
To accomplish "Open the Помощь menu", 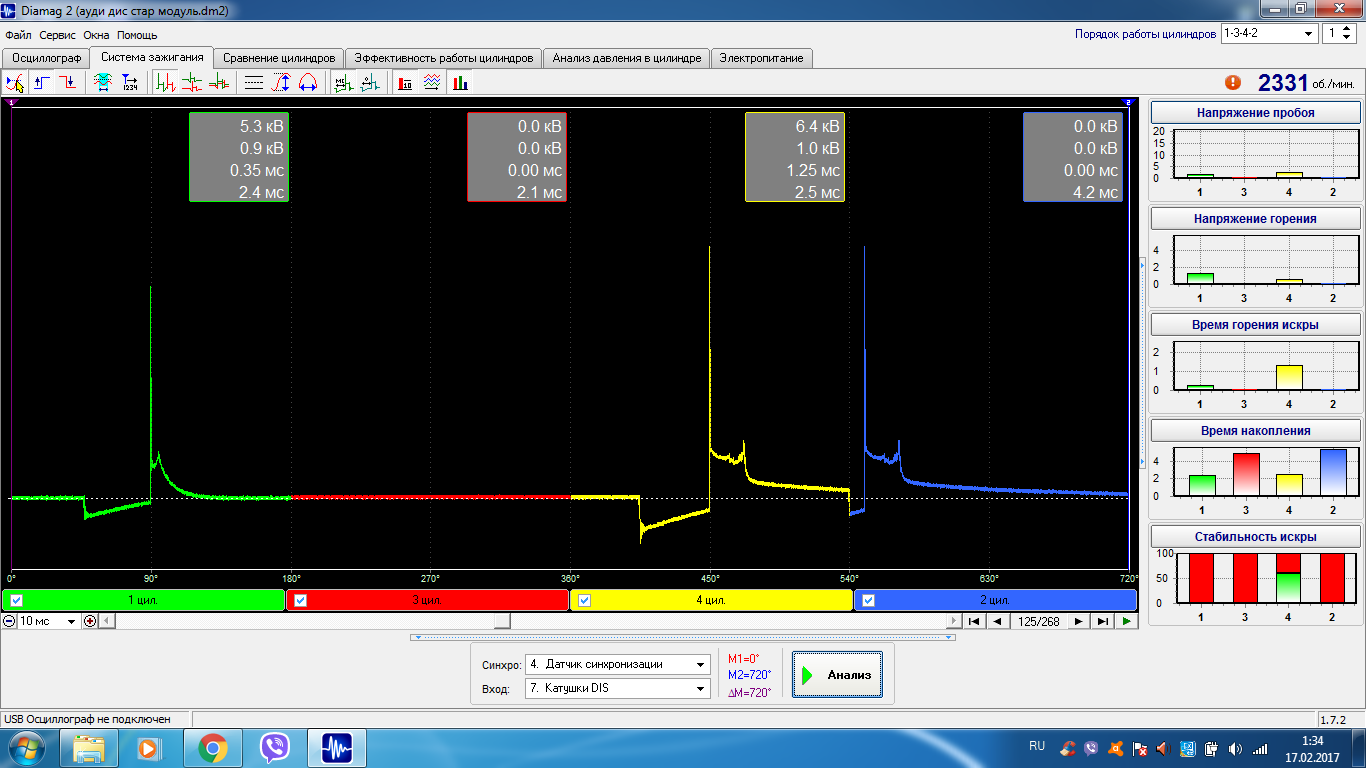I will coord(137,35).
